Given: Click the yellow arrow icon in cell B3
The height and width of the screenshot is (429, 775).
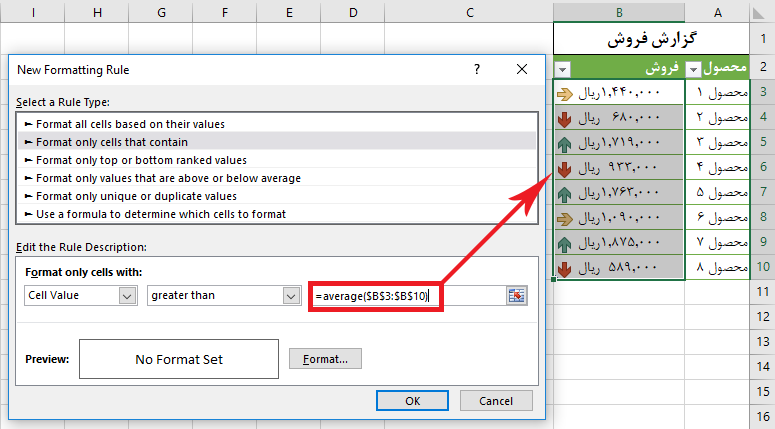Looking at the screenshot, I should [564, 94].
